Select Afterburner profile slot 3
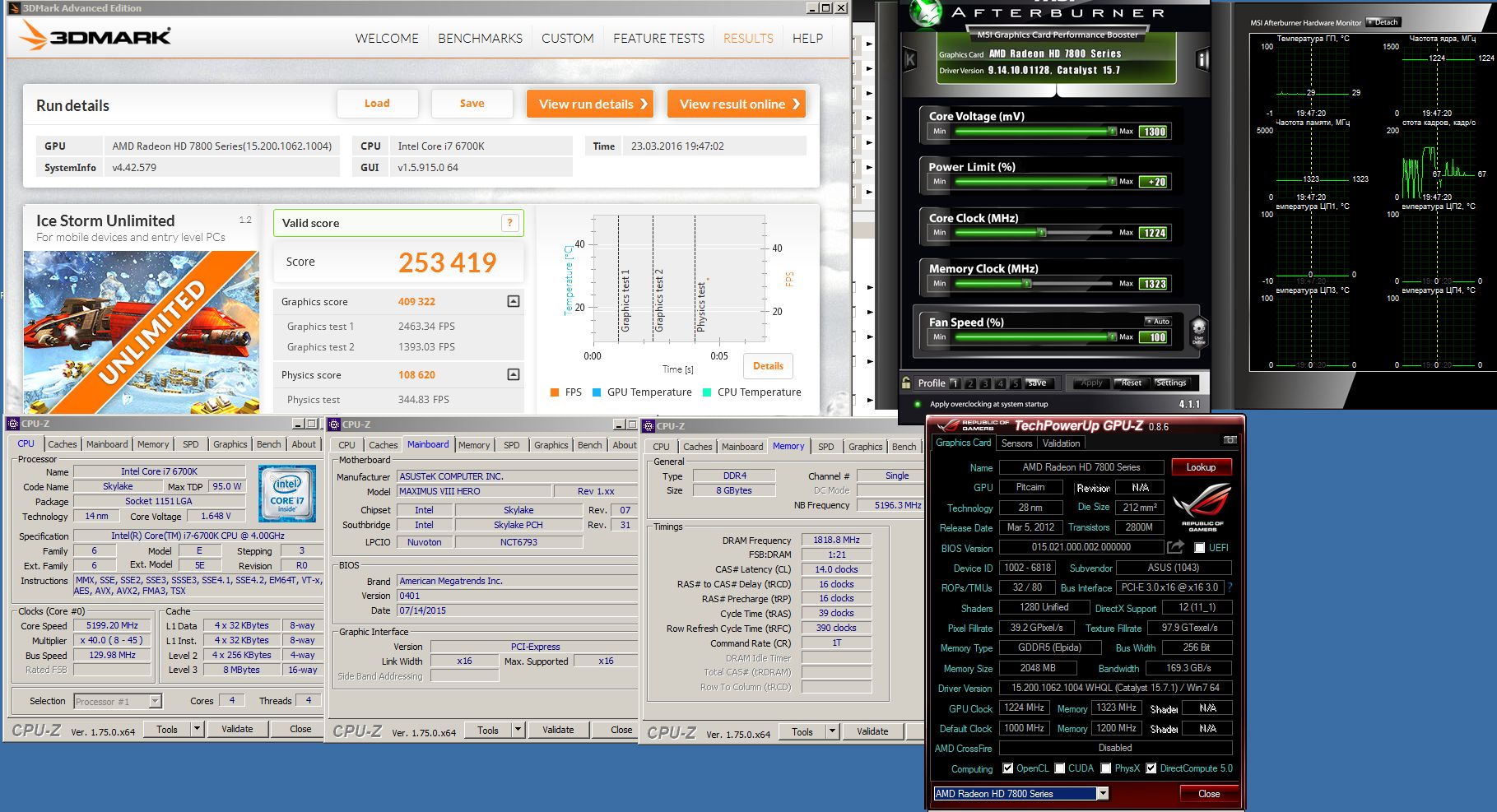Image resolution: width=1497 pixels, height=812 pixels. click(x=985, y=383)
